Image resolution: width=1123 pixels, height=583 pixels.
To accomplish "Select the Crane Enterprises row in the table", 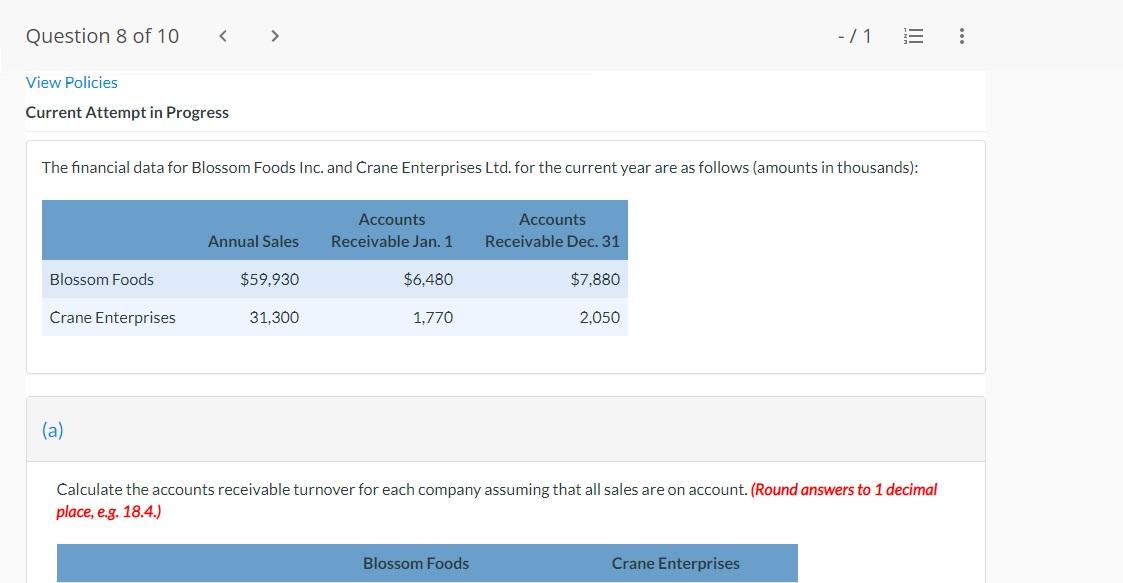I will (x=113, y=317).
